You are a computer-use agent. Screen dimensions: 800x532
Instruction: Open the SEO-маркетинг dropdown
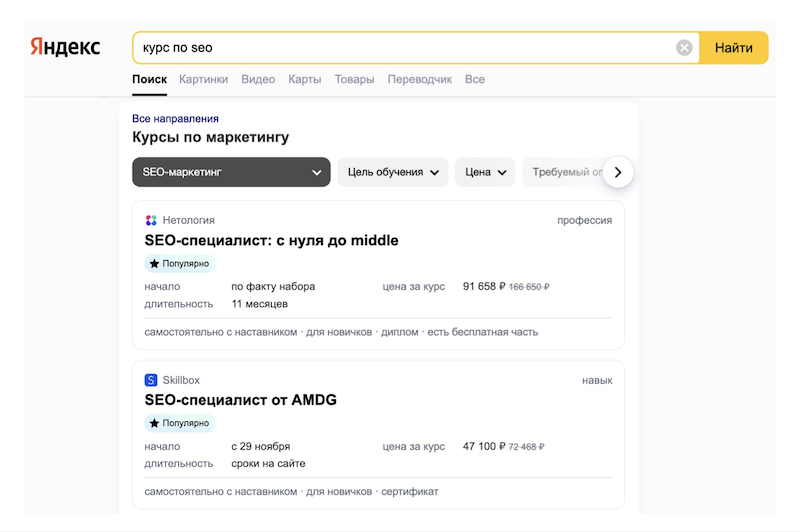[x=231, y=172]
